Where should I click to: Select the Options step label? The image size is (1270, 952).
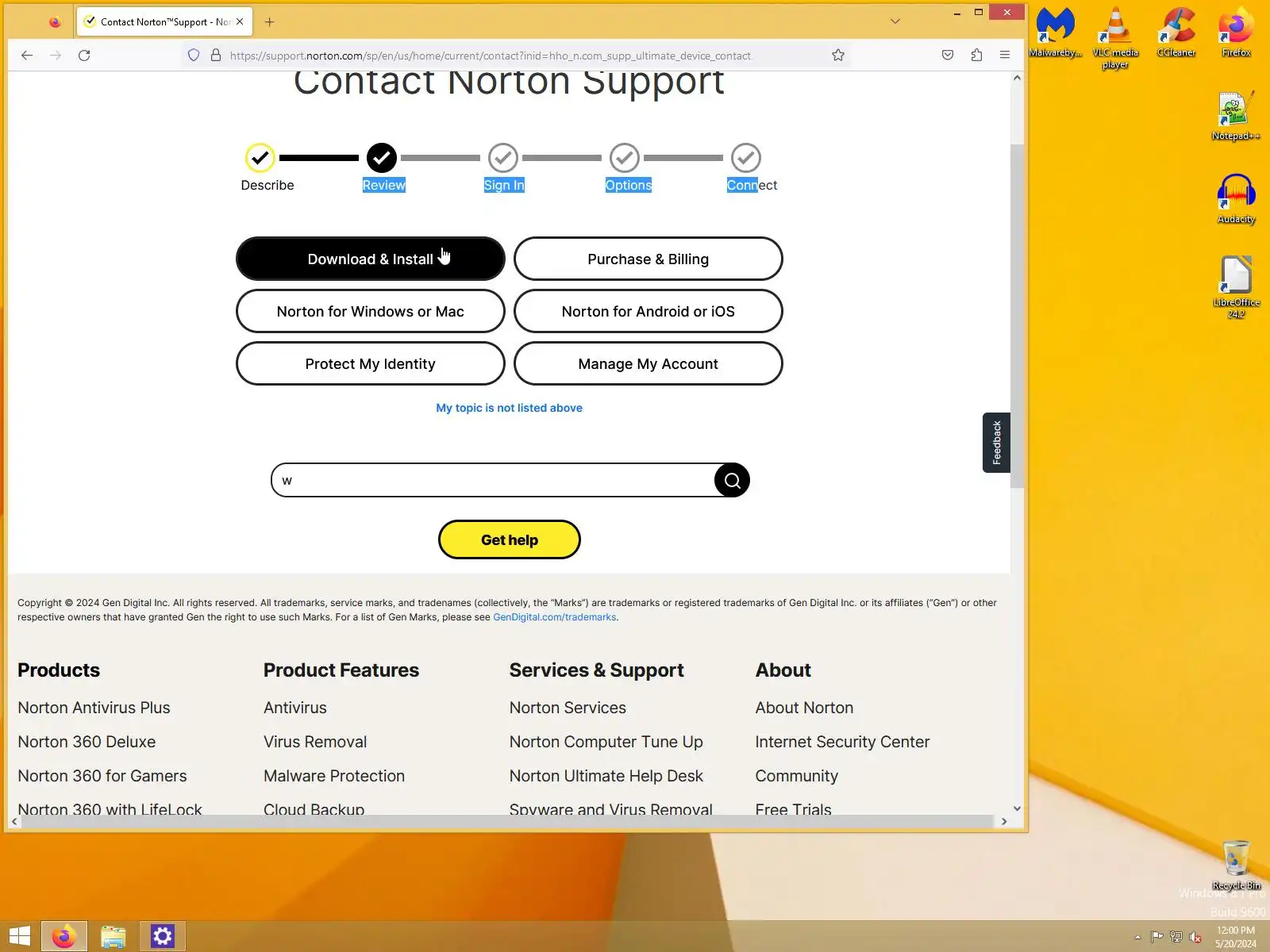pos(629,185)
